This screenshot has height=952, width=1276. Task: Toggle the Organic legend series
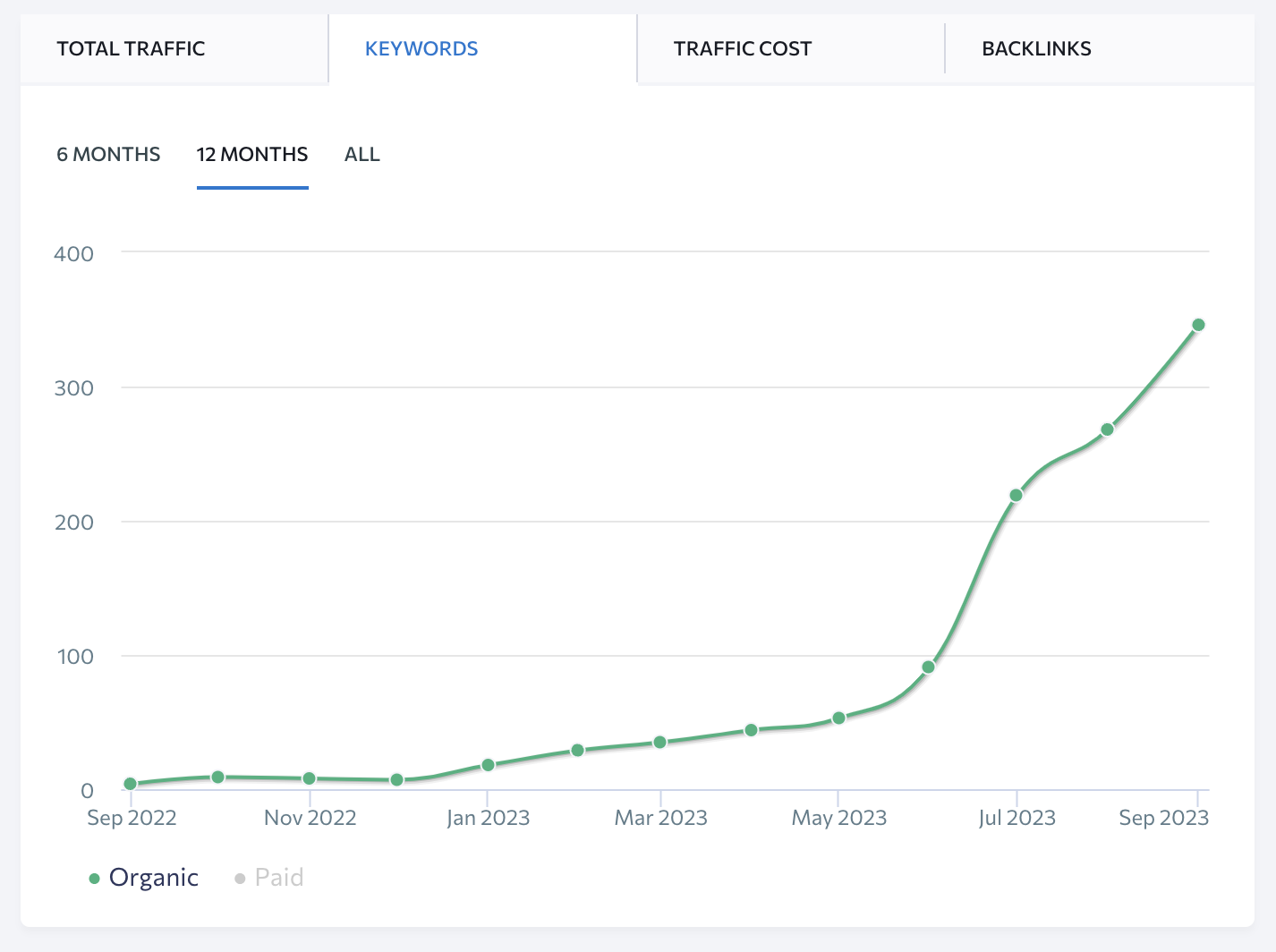click(153, 878)
